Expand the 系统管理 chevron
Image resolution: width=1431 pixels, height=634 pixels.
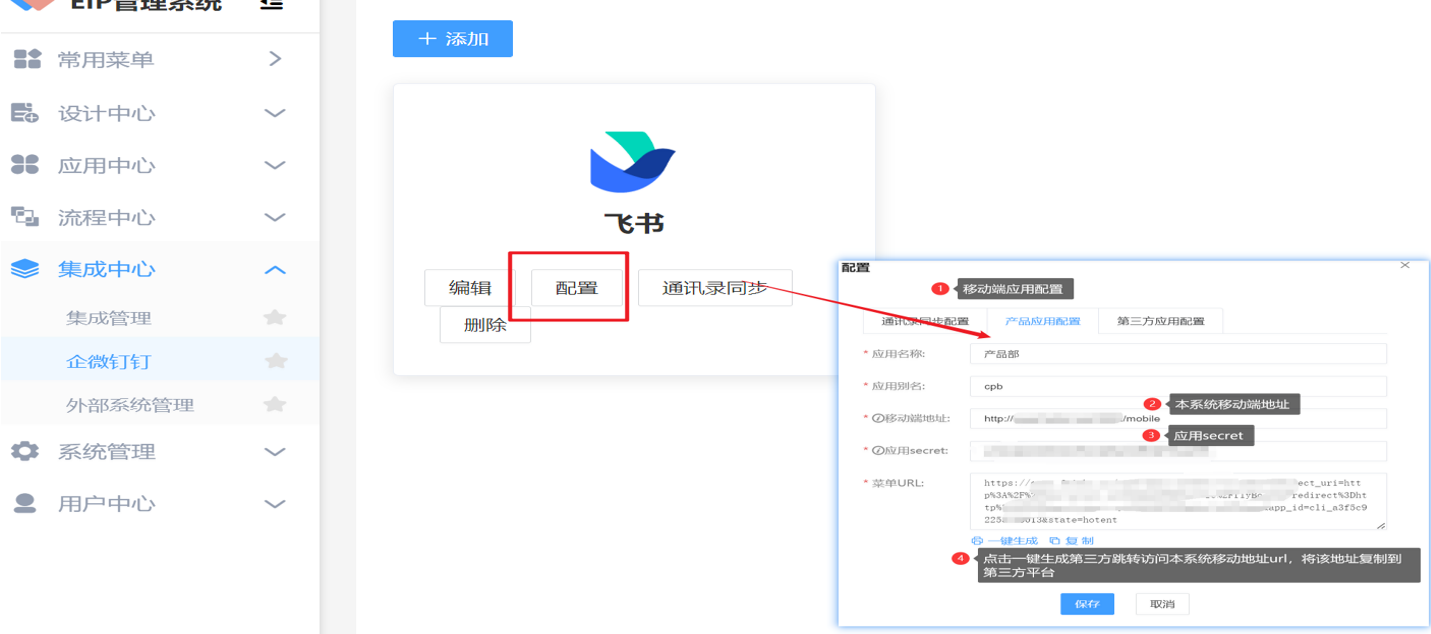(275, 451)
